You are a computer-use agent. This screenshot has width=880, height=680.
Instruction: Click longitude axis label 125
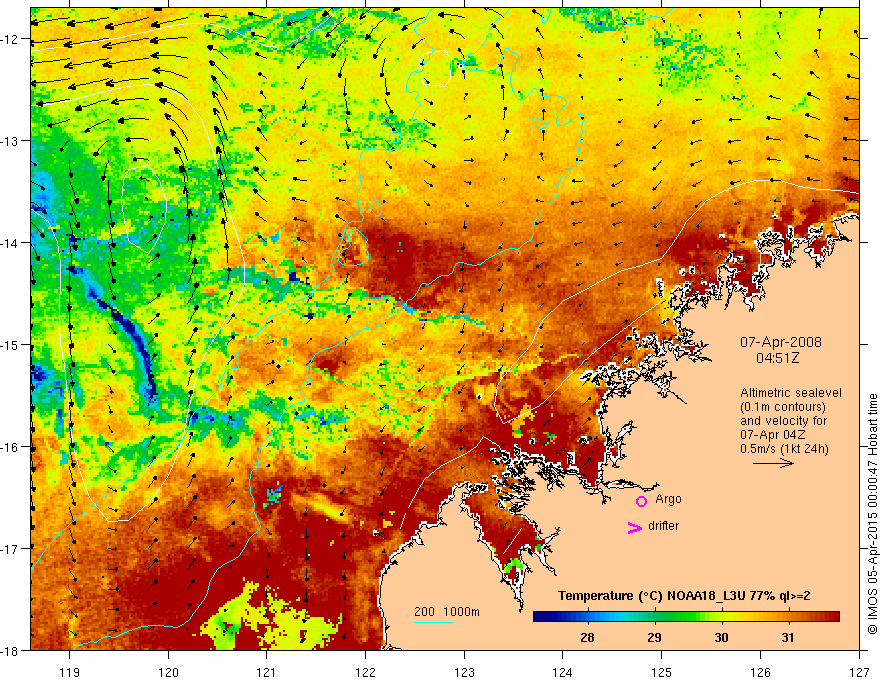click(662, 672)
